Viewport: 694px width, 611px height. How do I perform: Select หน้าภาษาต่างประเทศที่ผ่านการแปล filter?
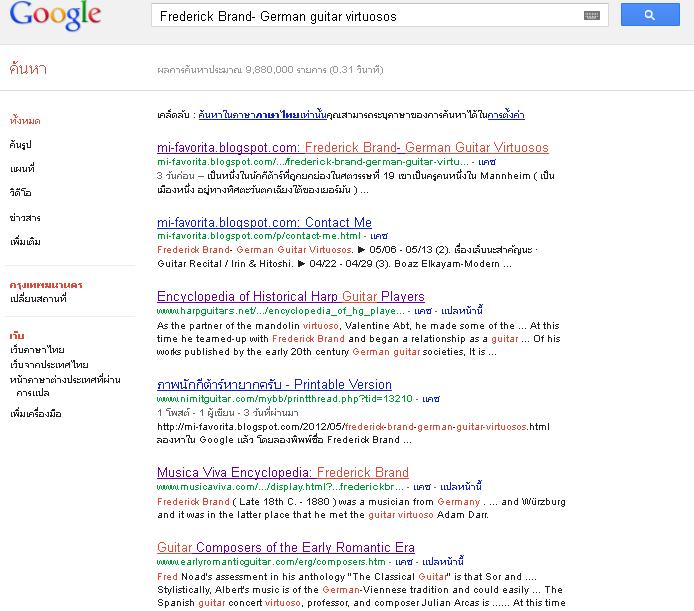point(65,386)
